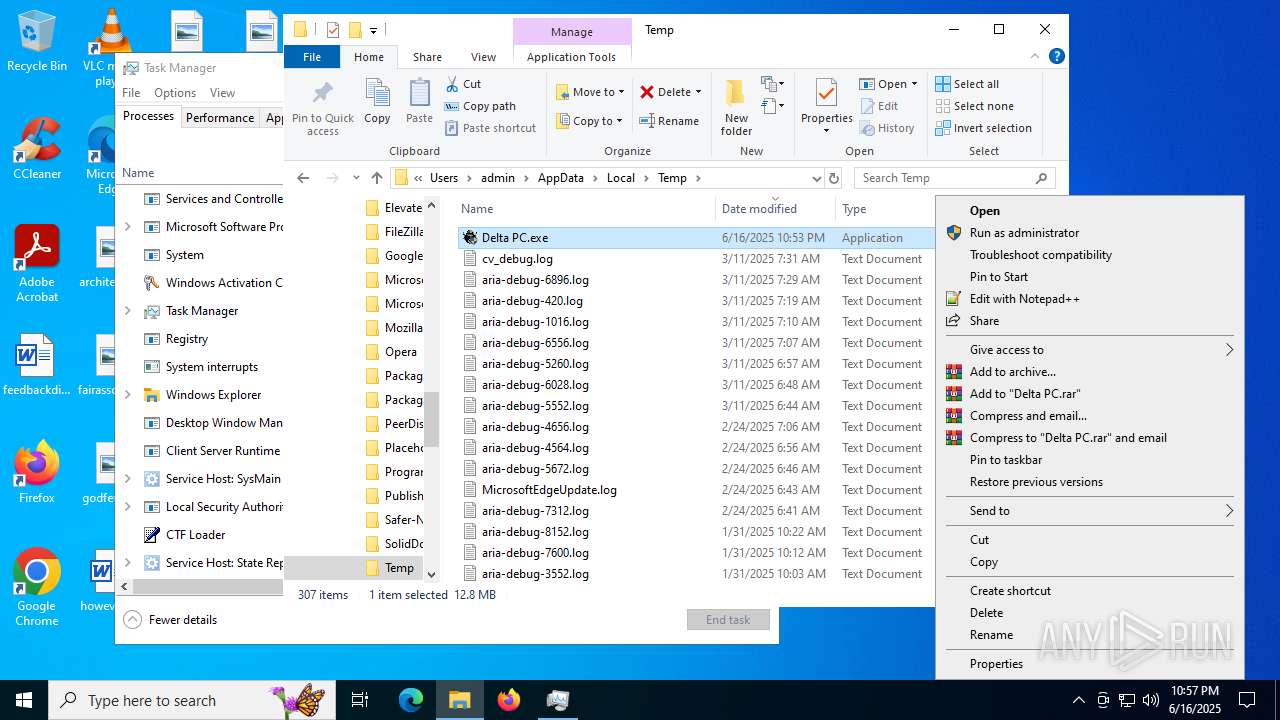Image resolution: width=1280 pixels, height=720 pixels.
Task: Click Invert selection in the ribbon
Action: pos(983,128)
